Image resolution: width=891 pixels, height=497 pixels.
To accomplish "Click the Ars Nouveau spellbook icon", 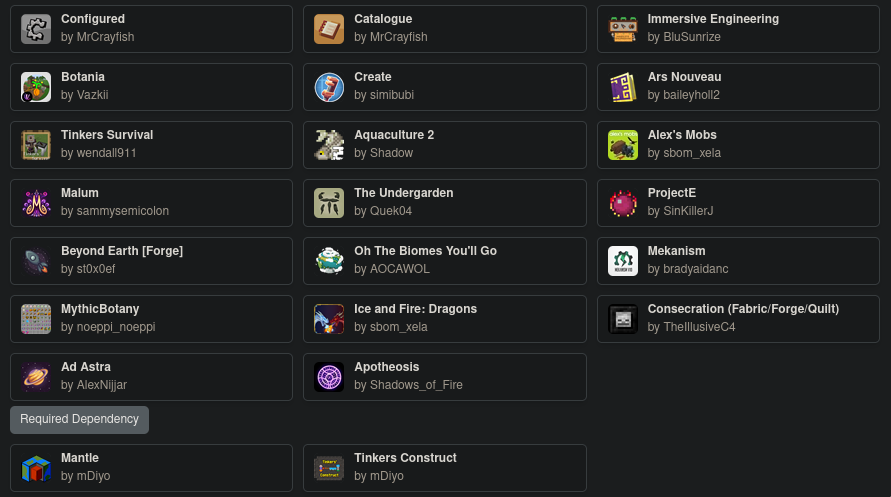I will point(623,87).
